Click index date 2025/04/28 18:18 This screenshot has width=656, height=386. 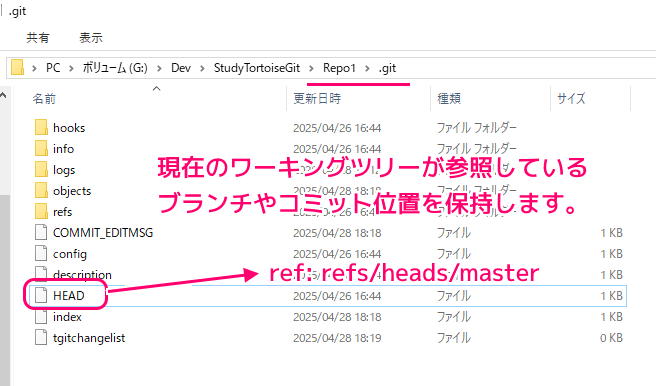tap(337, 317)
